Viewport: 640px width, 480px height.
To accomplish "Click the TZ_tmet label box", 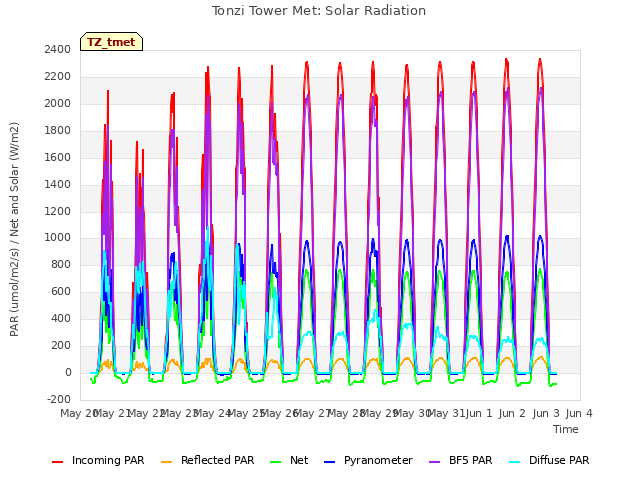I will pos(111,42).
